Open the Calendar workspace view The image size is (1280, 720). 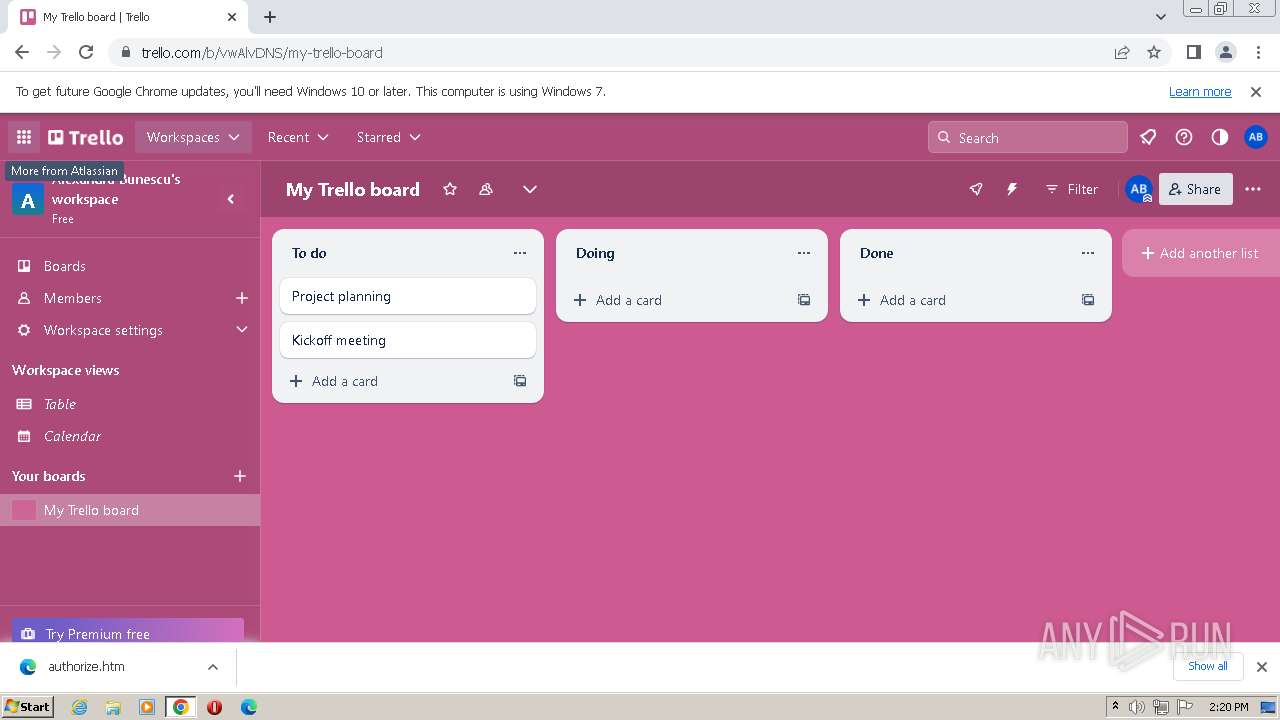tap(130, 436)
